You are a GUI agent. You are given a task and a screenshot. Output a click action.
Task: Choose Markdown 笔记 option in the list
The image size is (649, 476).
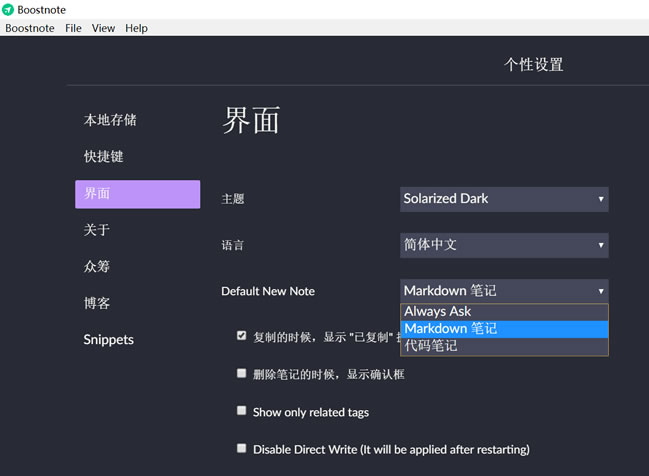point(504,329)
